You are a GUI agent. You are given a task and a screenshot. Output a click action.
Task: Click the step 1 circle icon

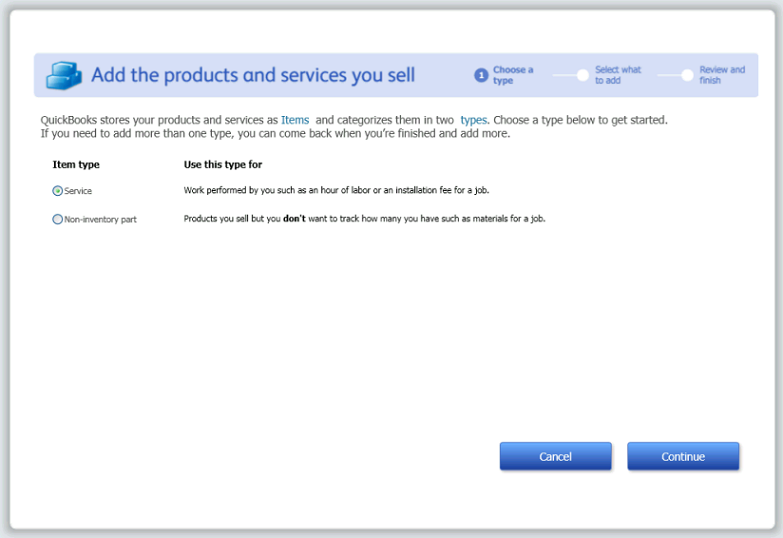click(x=481, y=75)
